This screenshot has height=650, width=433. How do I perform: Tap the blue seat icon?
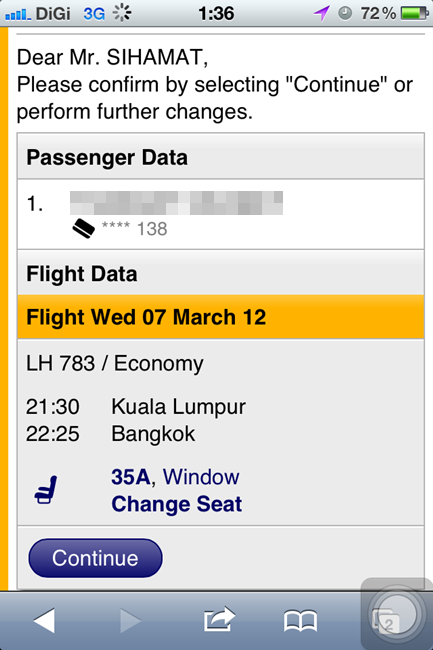coord(46,490)
